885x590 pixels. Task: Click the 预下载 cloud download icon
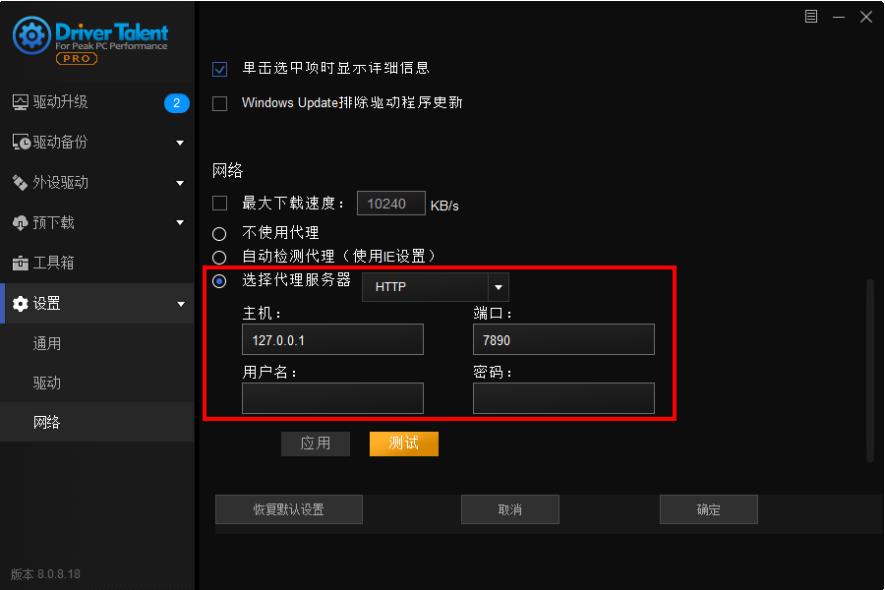(x=20, y=223)
